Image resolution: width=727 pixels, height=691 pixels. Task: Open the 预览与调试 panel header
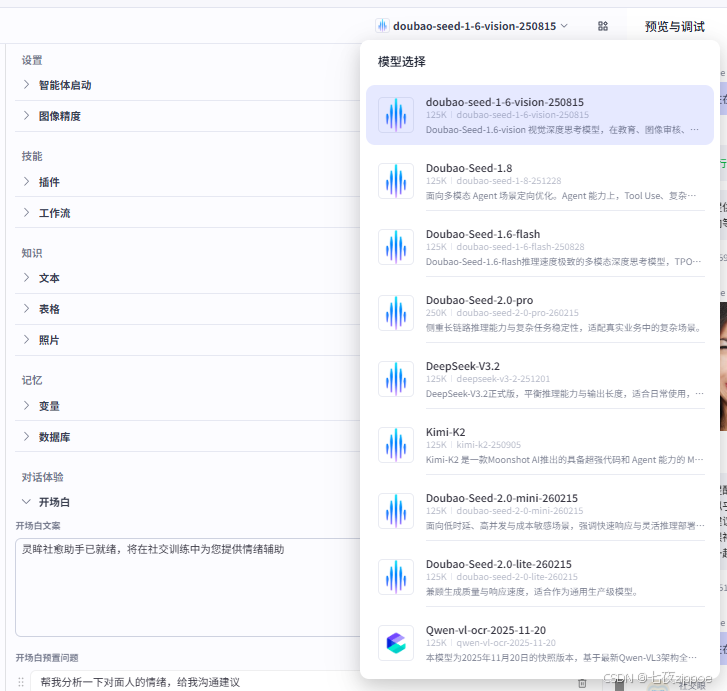(x=674, y=26)
